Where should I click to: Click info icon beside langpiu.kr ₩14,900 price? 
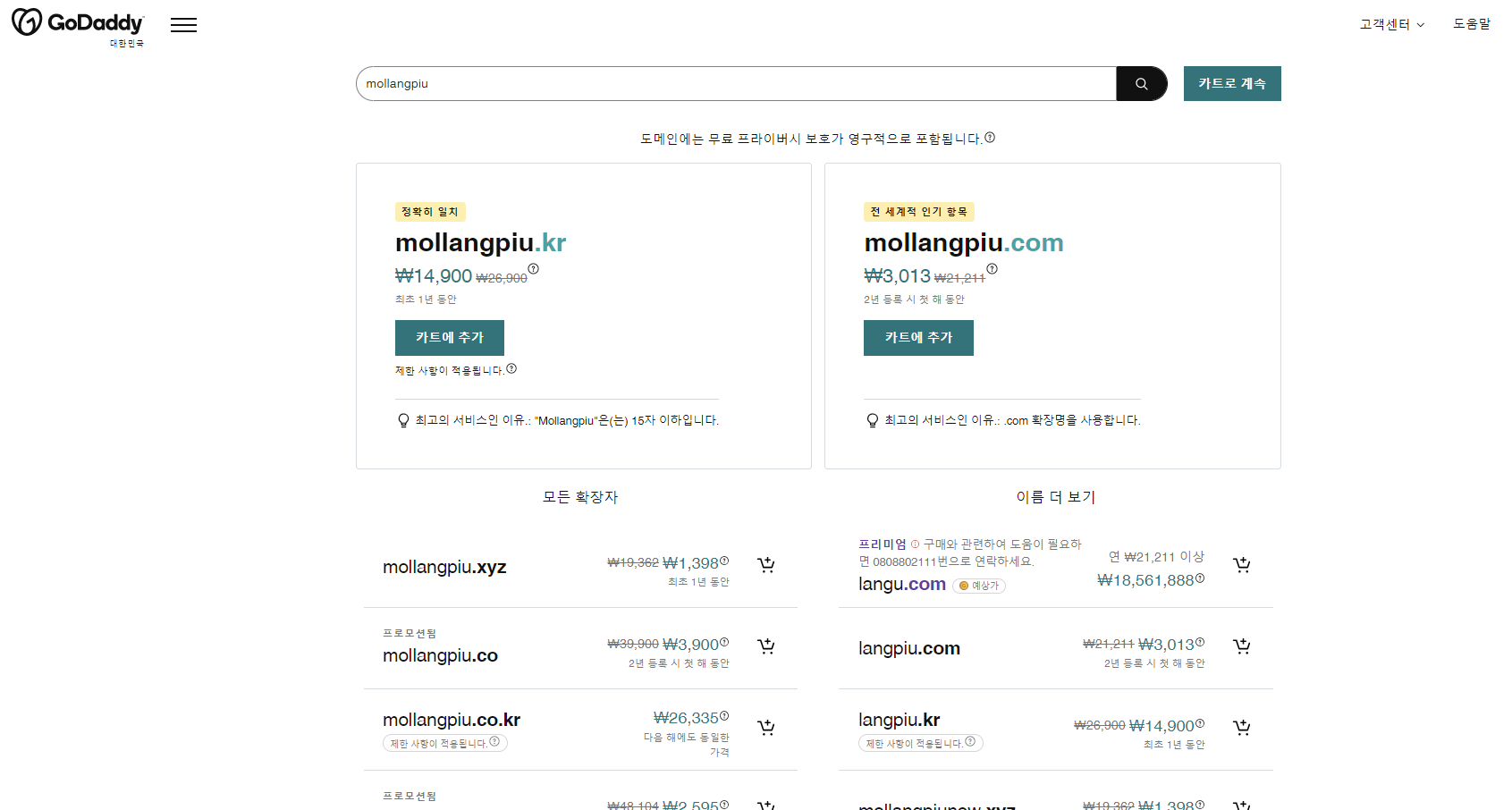coord(1200,723)
